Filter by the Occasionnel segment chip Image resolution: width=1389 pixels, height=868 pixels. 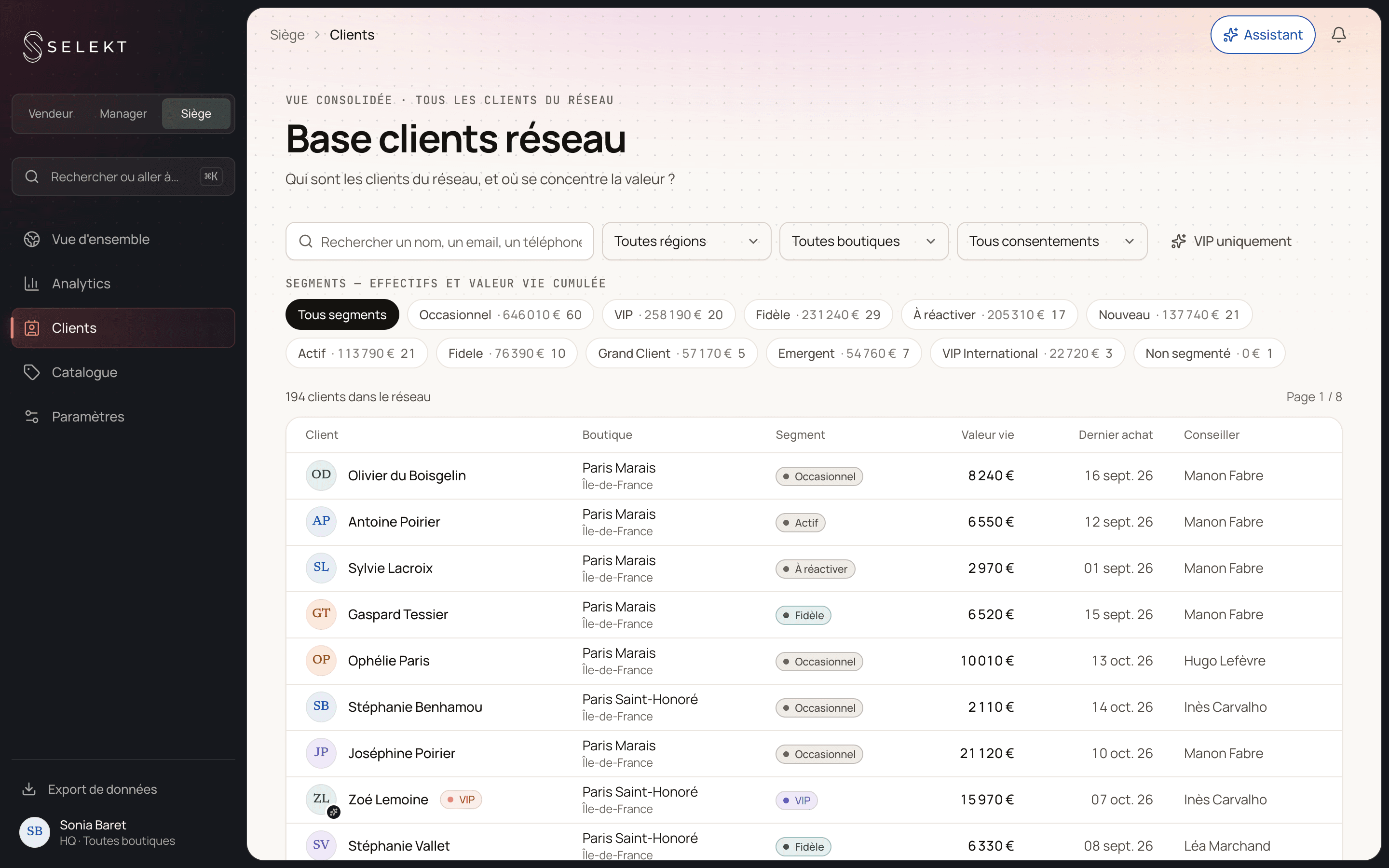pyautogui.click(x=500, y=314)
